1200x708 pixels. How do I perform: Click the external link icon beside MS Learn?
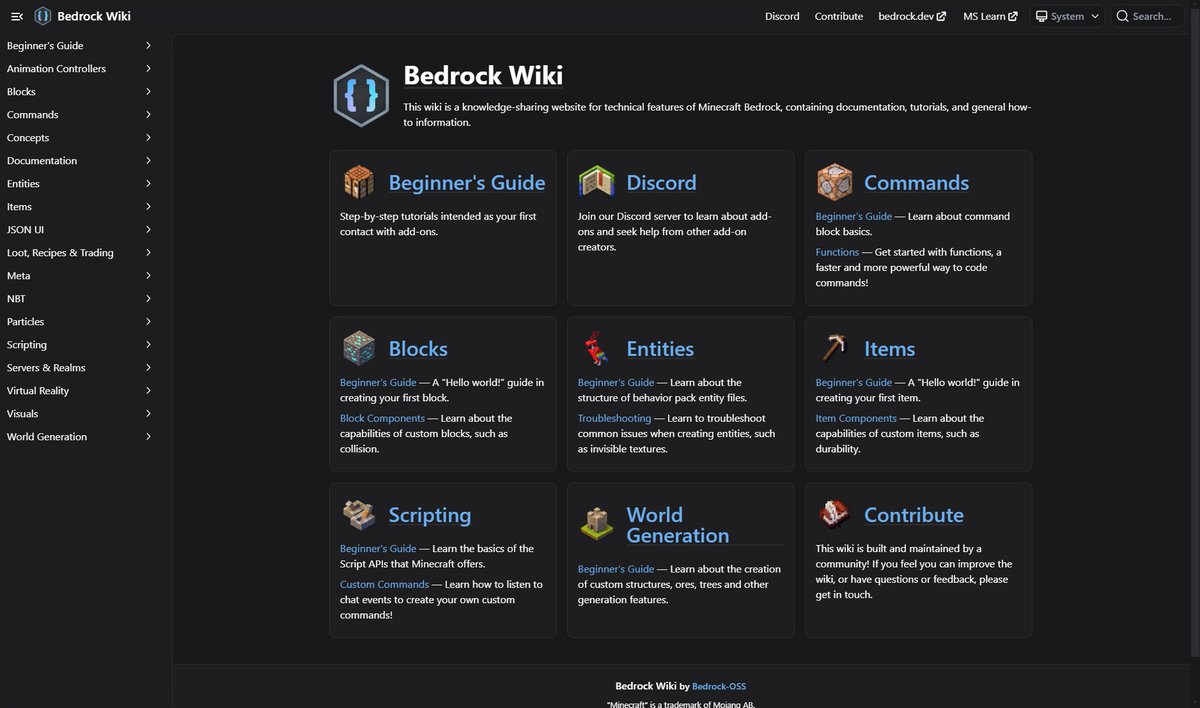point(1013,16)
